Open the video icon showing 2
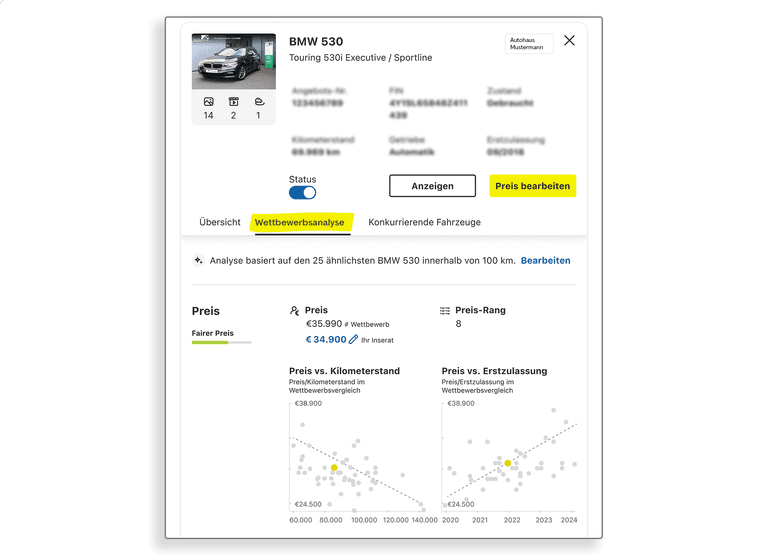Screen dimensions: 768x555 (x=234, y=102)
